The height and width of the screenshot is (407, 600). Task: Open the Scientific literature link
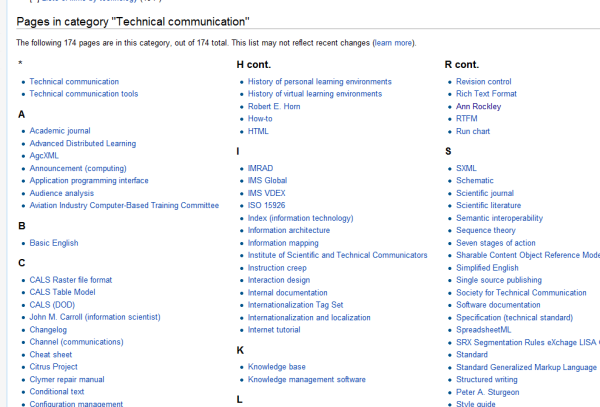pyautogui.click(x=488, y=205)
